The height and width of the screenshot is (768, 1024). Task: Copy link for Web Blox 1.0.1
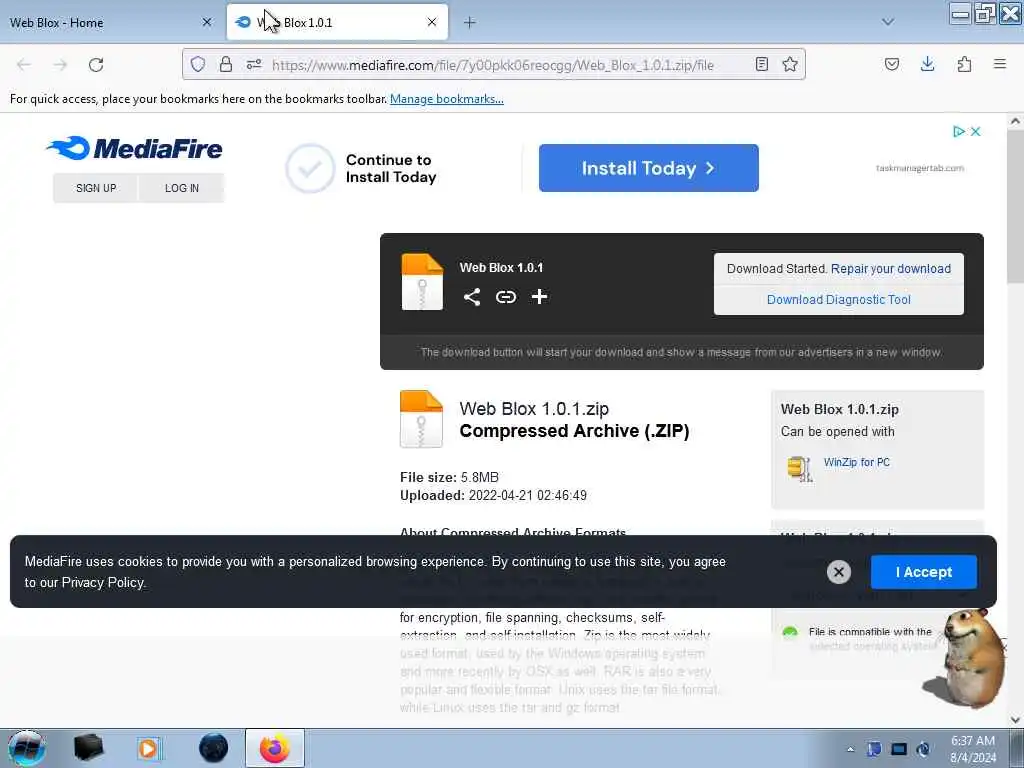pyautogui.click(x=505, y=297)
